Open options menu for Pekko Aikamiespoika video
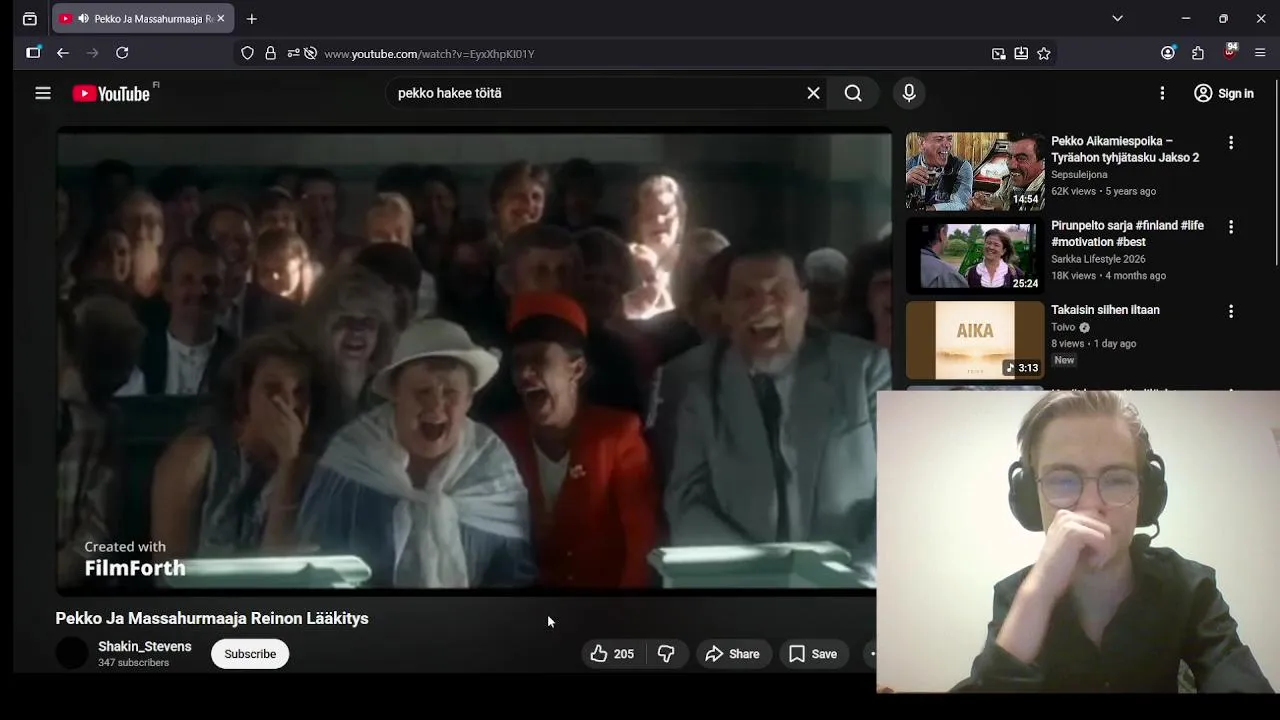Screen dimensions: 1280x720 click(1231, 143)
